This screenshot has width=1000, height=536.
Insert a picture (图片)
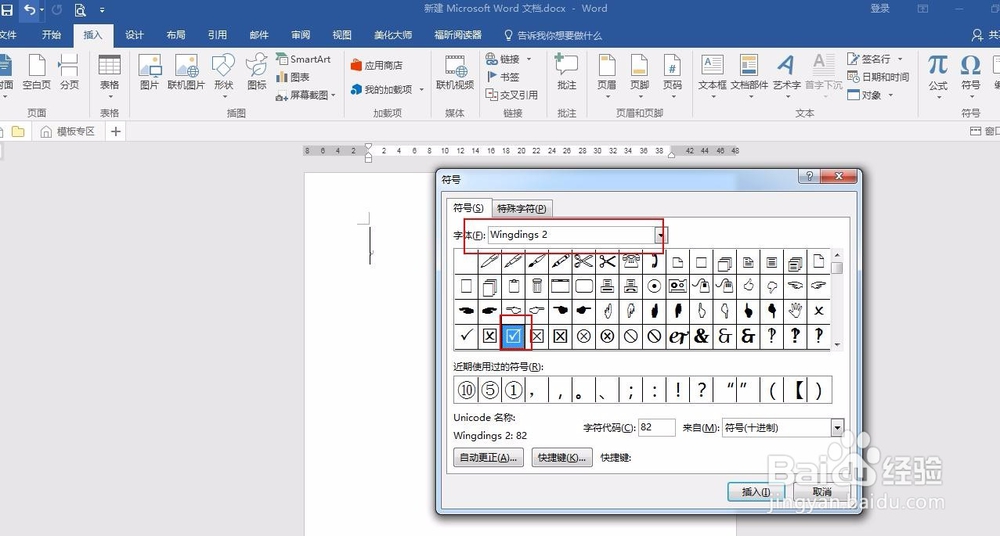pos(149,73)
